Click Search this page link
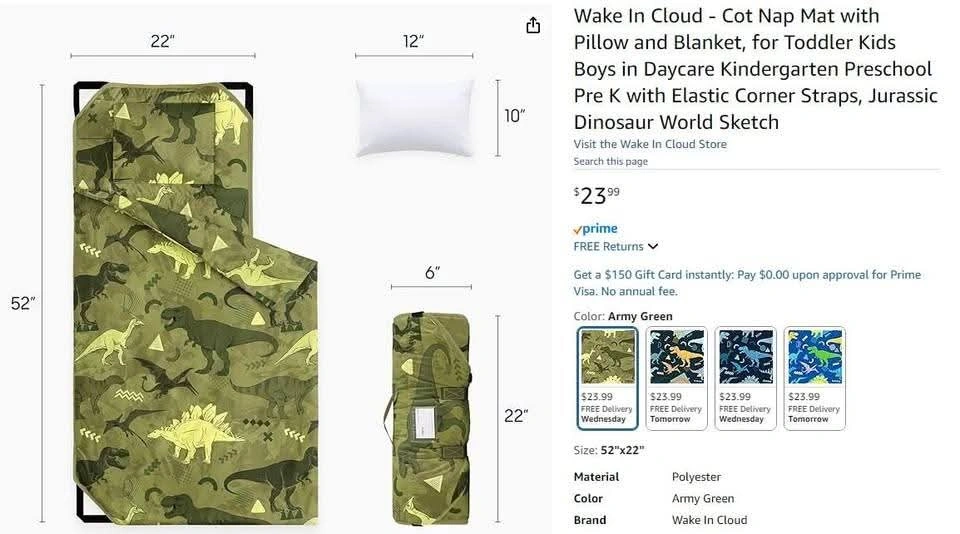 tap(610, 161)
